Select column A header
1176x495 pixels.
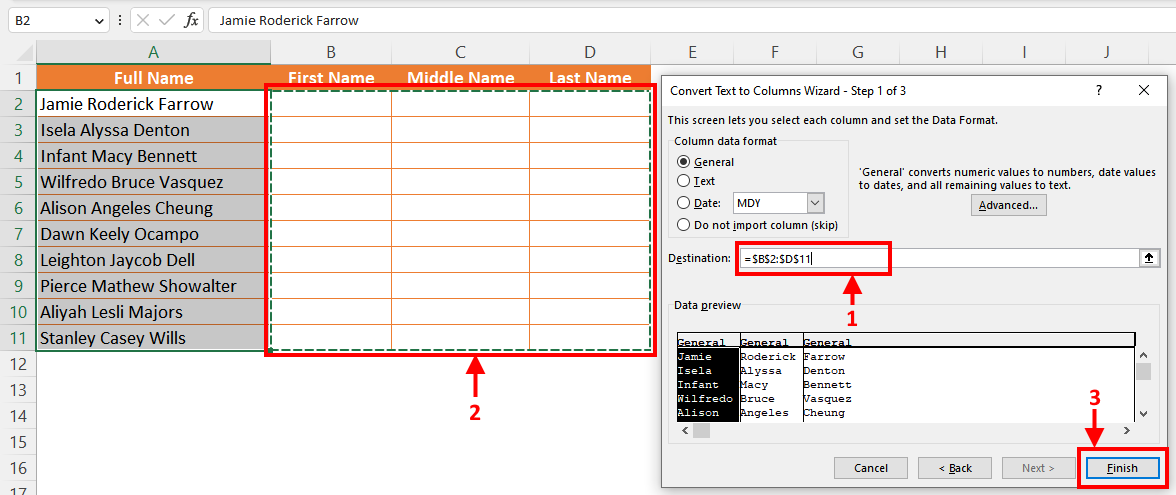(153, 52)
